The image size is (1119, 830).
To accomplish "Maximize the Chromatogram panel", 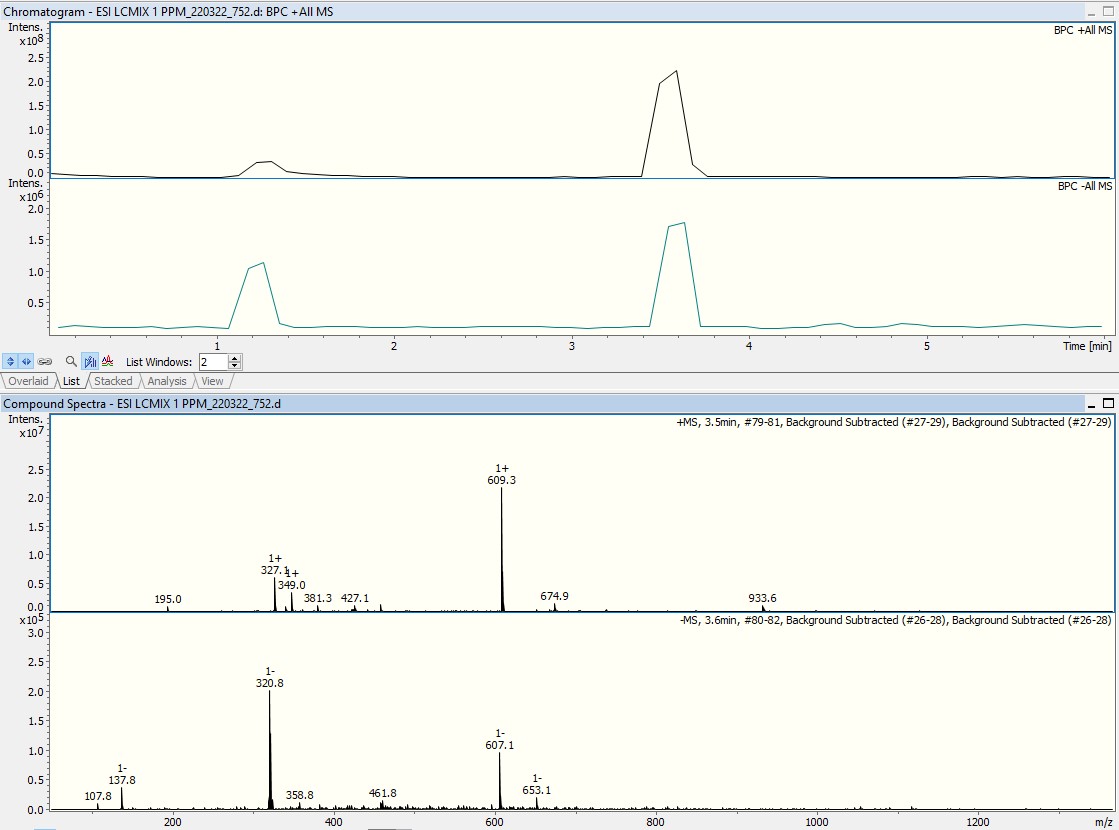I will [1107, 11].
